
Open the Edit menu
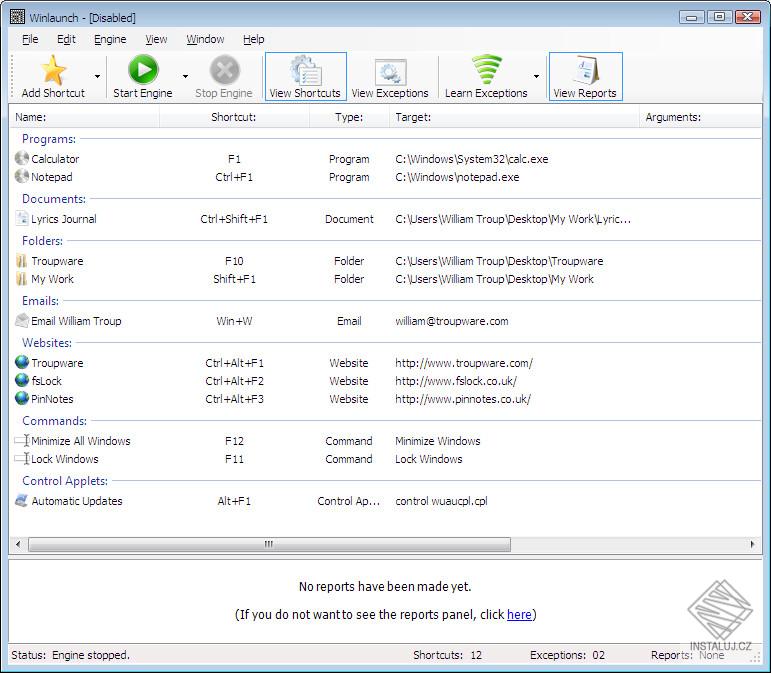[66, 39]
